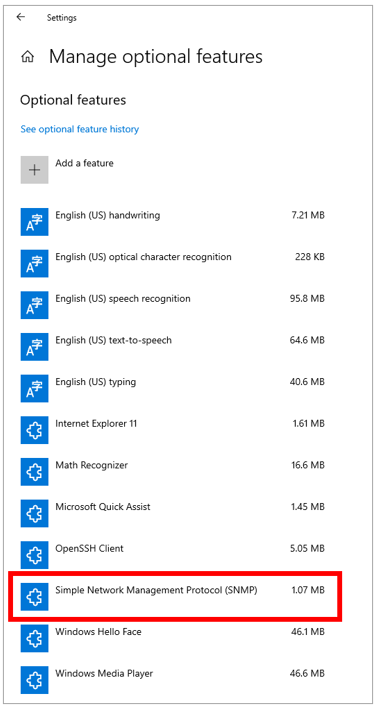Select Simple Network Management Protocol (SNMP) feature

(173, 596)
